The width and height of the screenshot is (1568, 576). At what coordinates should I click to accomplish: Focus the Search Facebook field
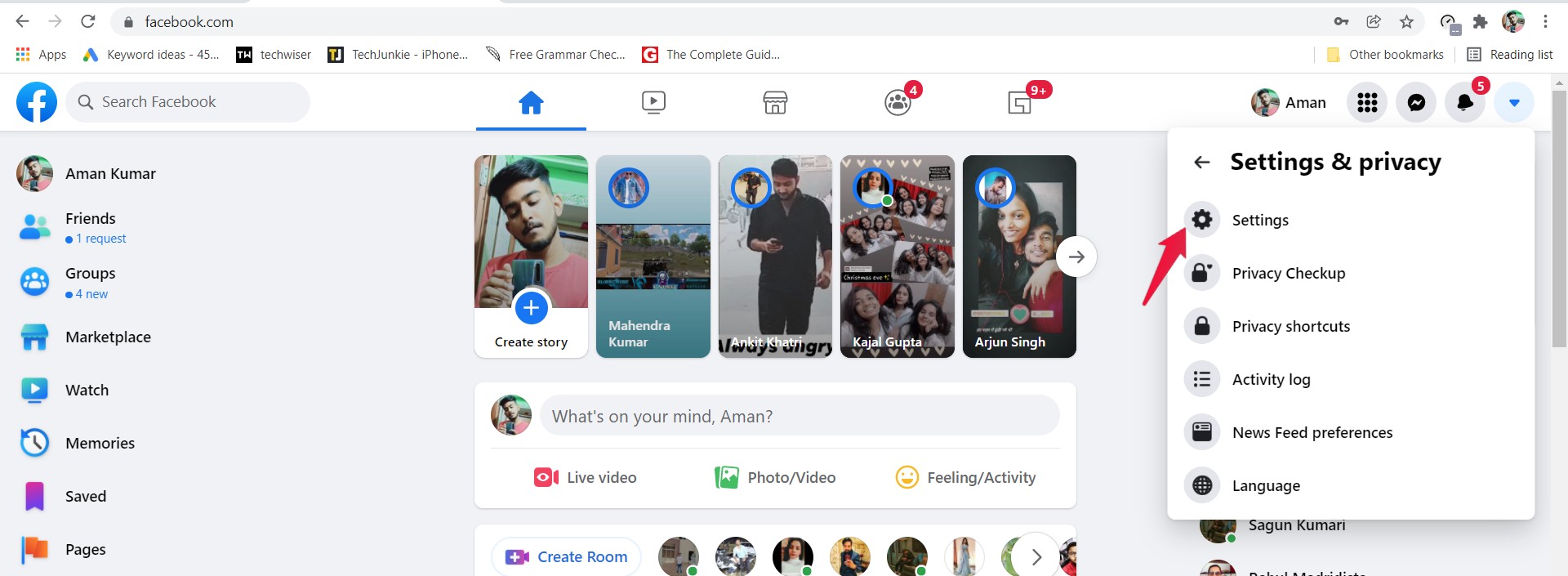tap(188, 102)
